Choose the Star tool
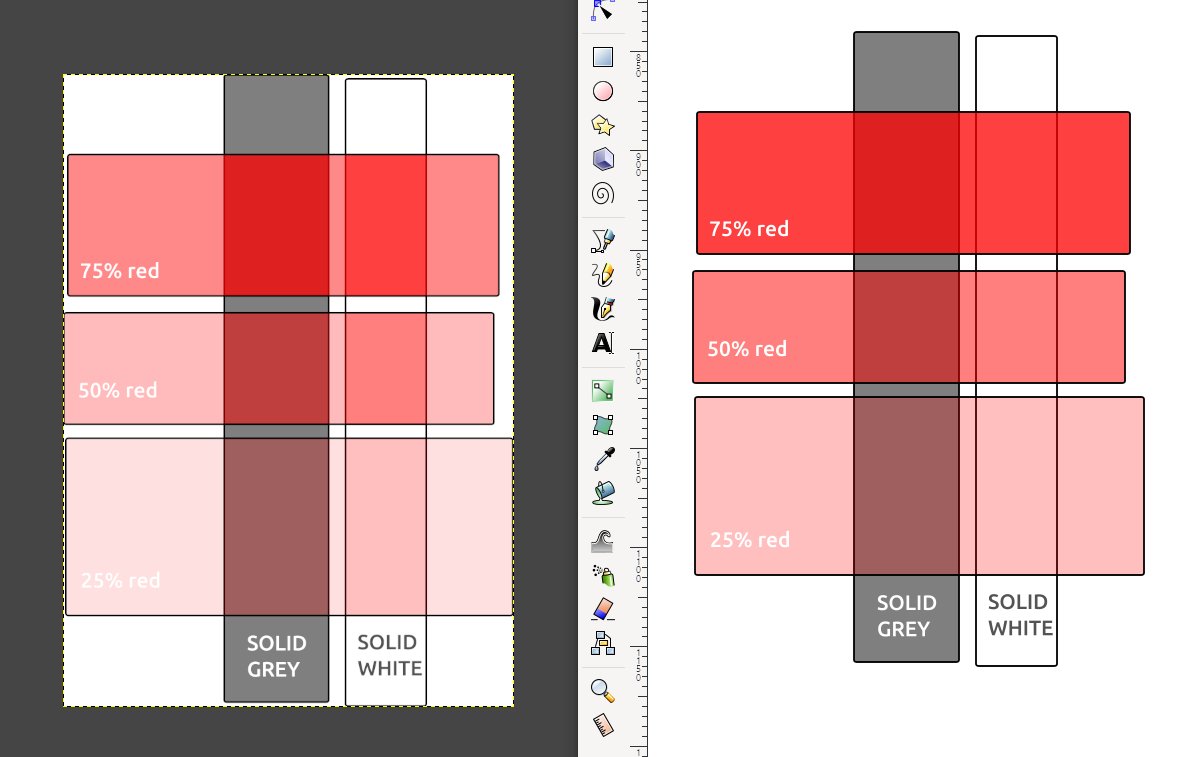 [x=603, y=126]
